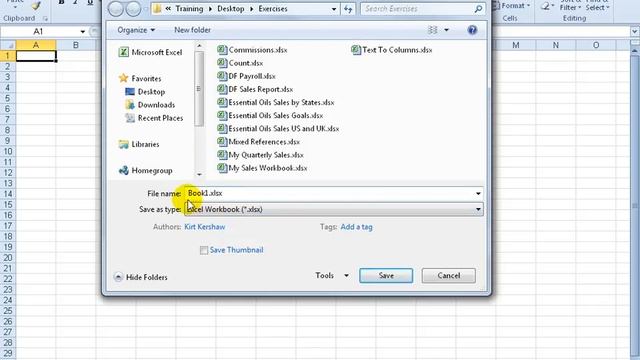Create a New folder
Viewport: 640px width, 360px height.
(192, 30)
